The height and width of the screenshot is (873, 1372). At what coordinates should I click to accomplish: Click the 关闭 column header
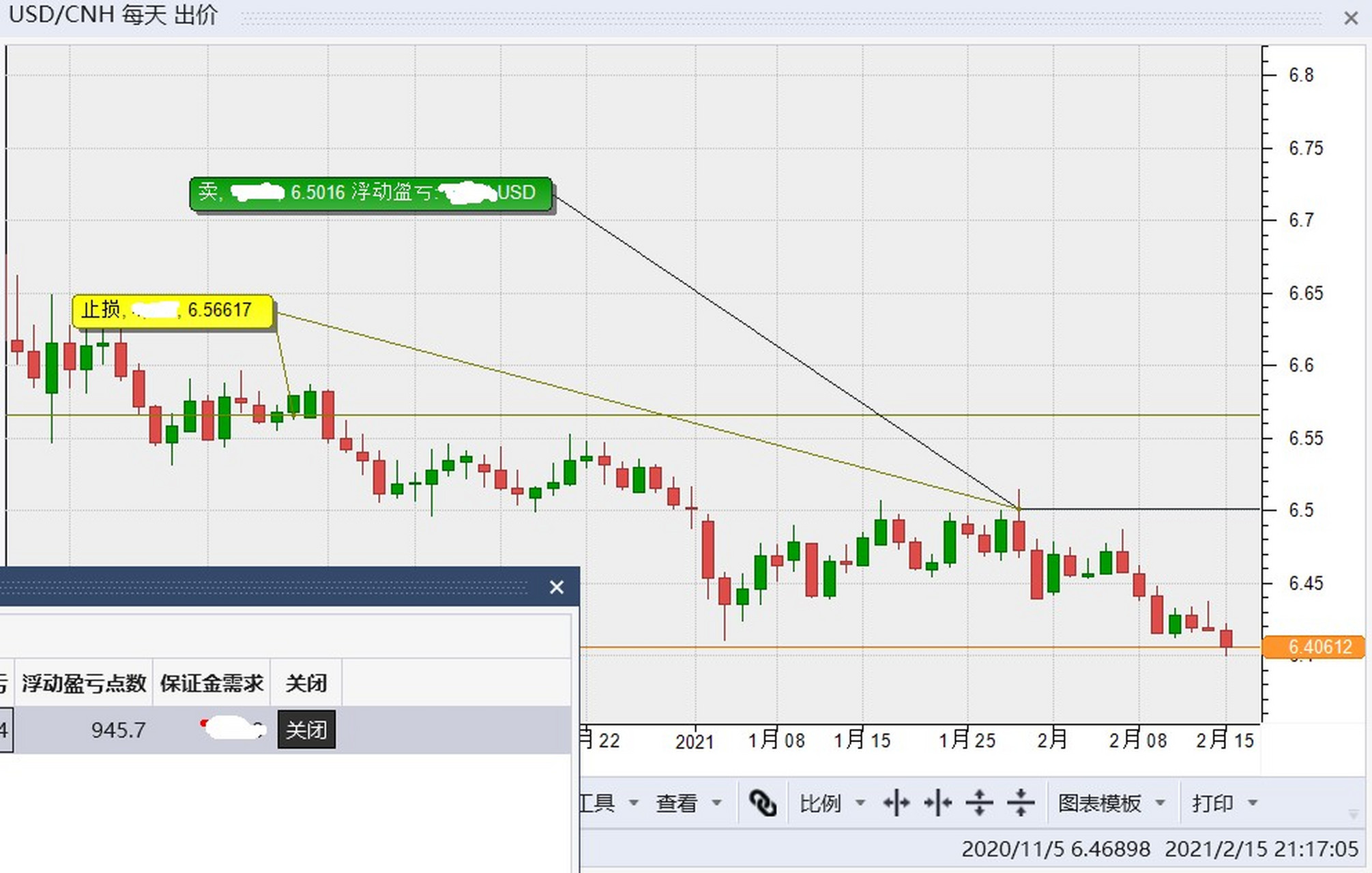pyautogui.click(x=306, y=683)
